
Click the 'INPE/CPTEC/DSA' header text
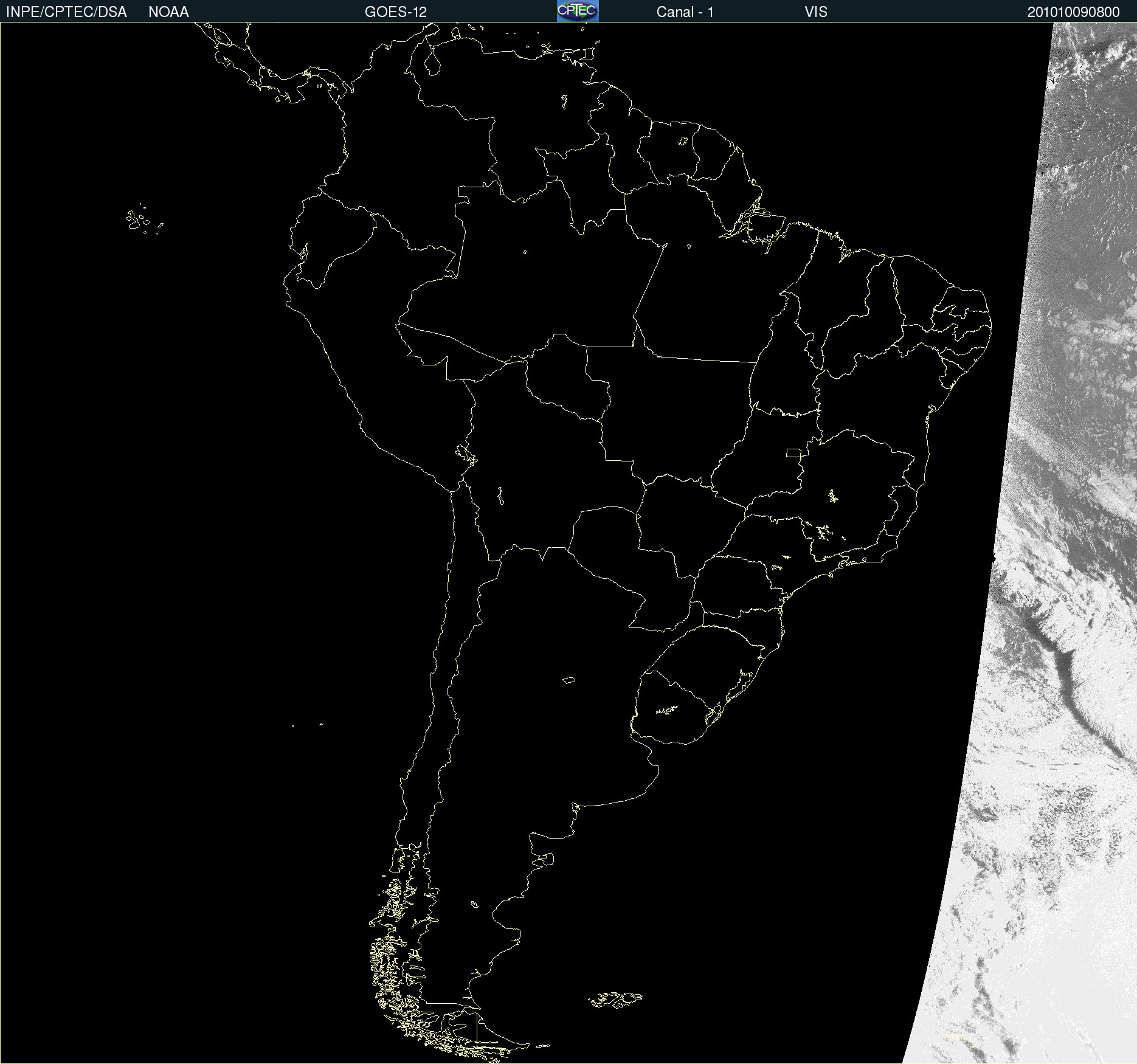point(66,12)
